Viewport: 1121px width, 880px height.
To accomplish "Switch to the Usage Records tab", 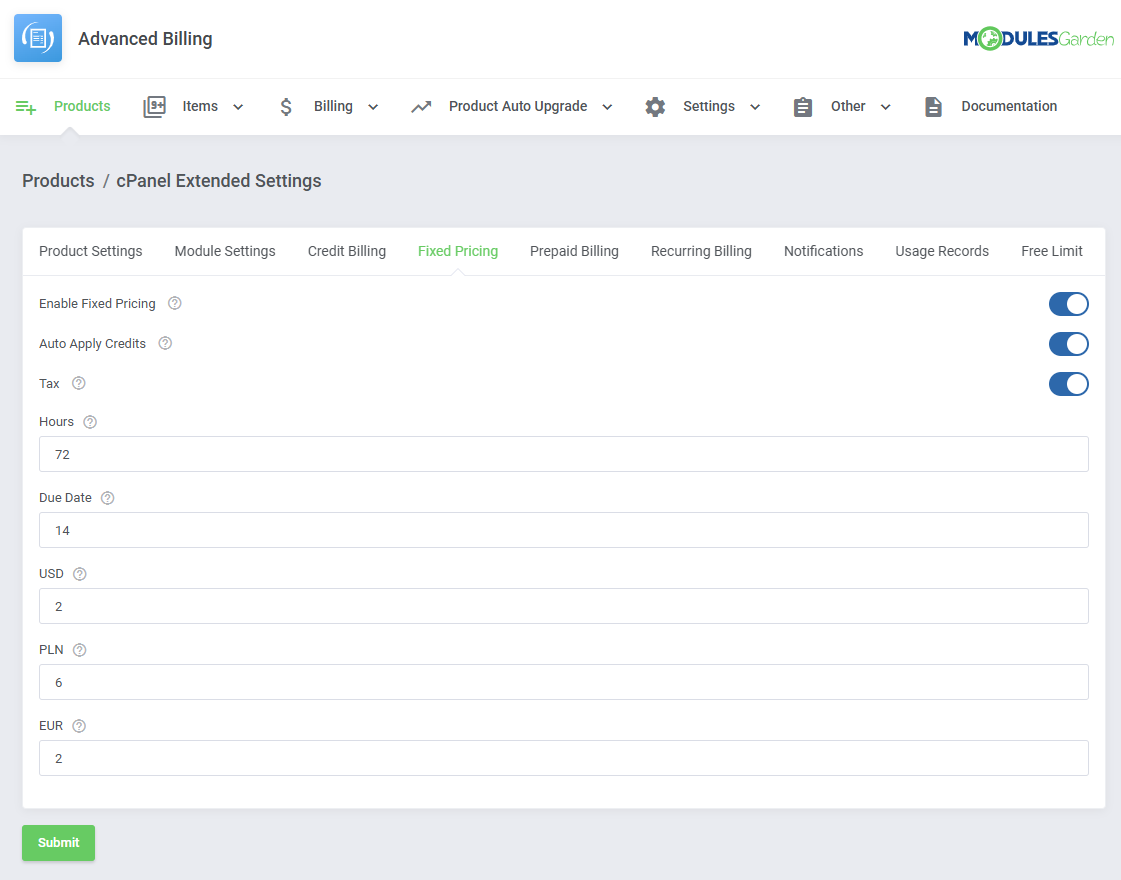I will 942,251.
